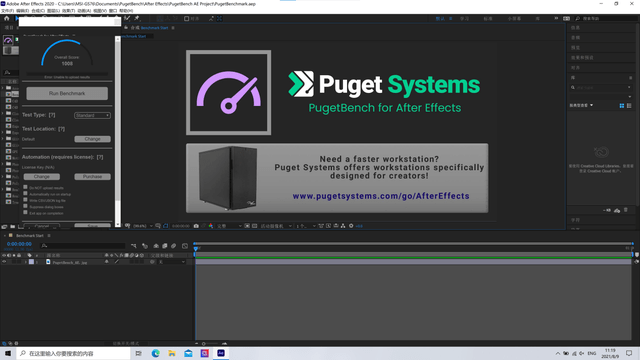Viewport: 640px width, 360px height.
Task: Click the motion blur icon in the timeline
Action: pyautogui.click(x=173, y=246)
